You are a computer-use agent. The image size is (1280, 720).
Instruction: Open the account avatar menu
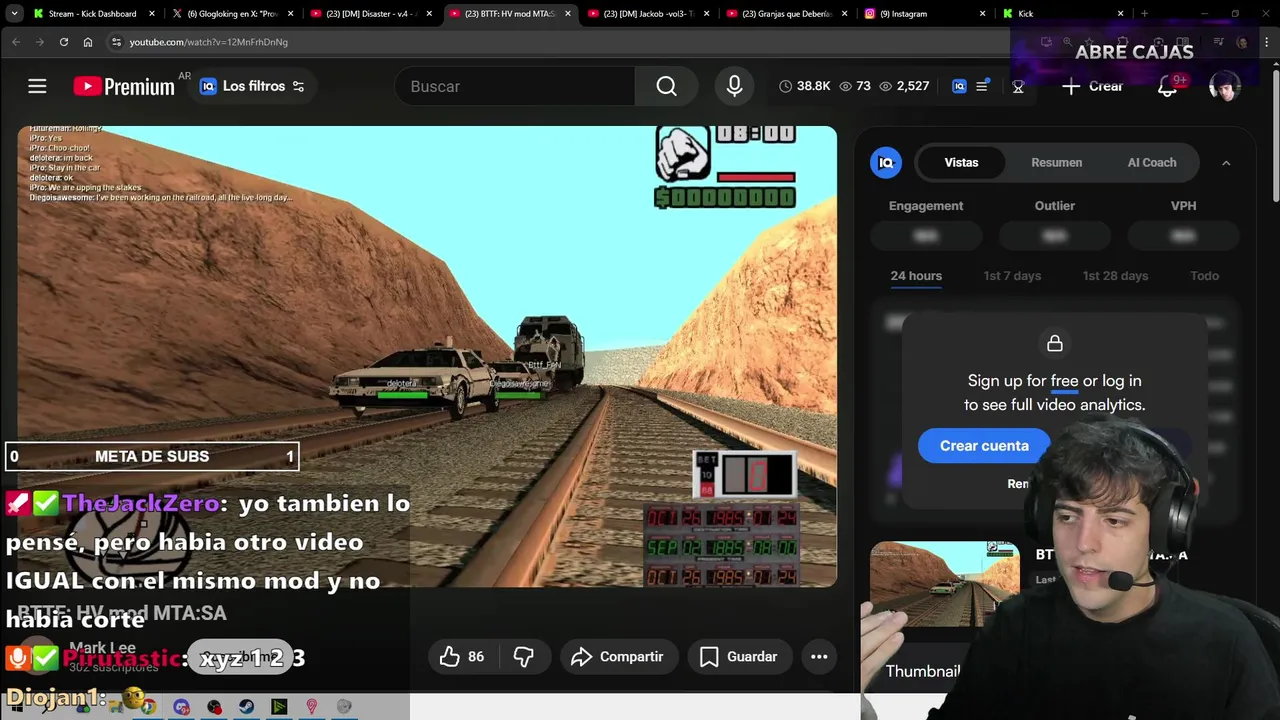1224,86
